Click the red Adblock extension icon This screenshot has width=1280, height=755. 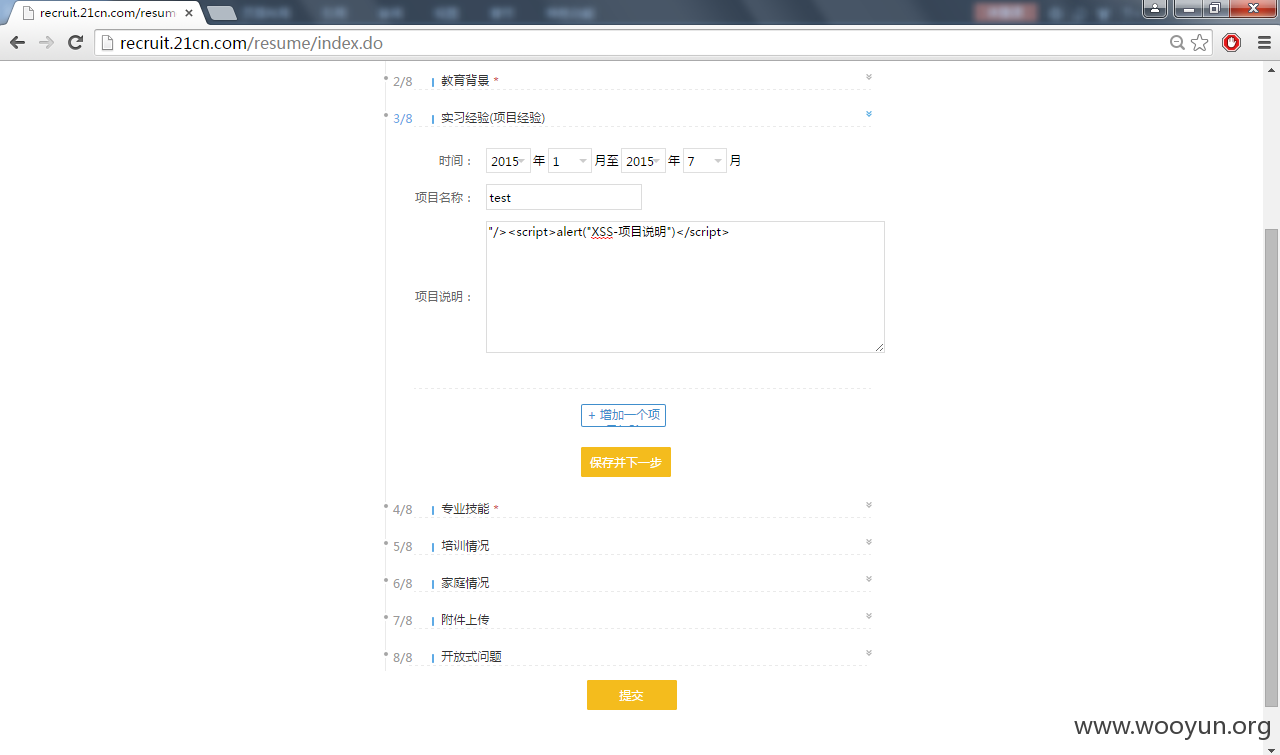pos(1232,43)
